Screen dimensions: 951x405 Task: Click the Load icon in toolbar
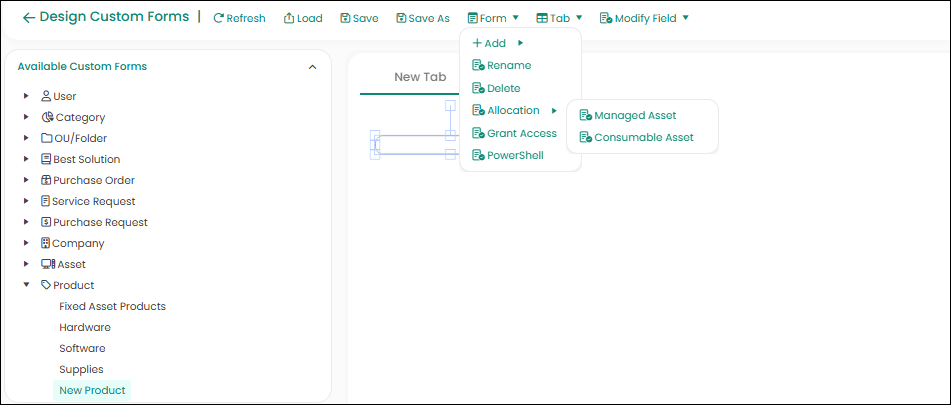point(289,18)
